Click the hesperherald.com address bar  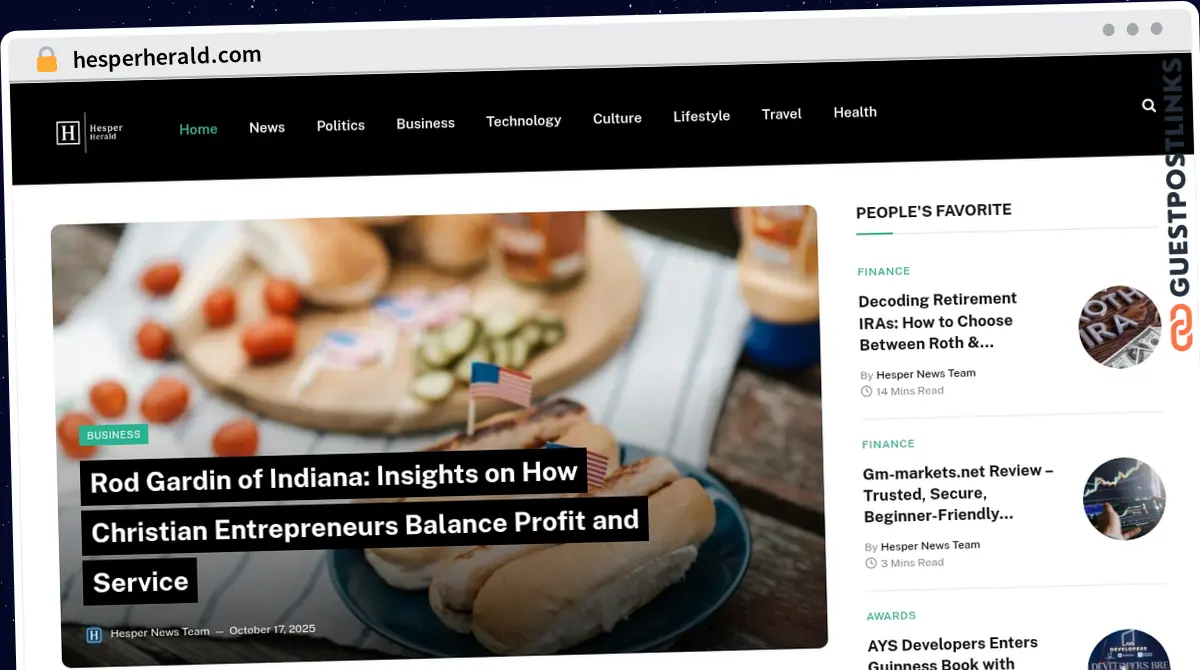167,57
